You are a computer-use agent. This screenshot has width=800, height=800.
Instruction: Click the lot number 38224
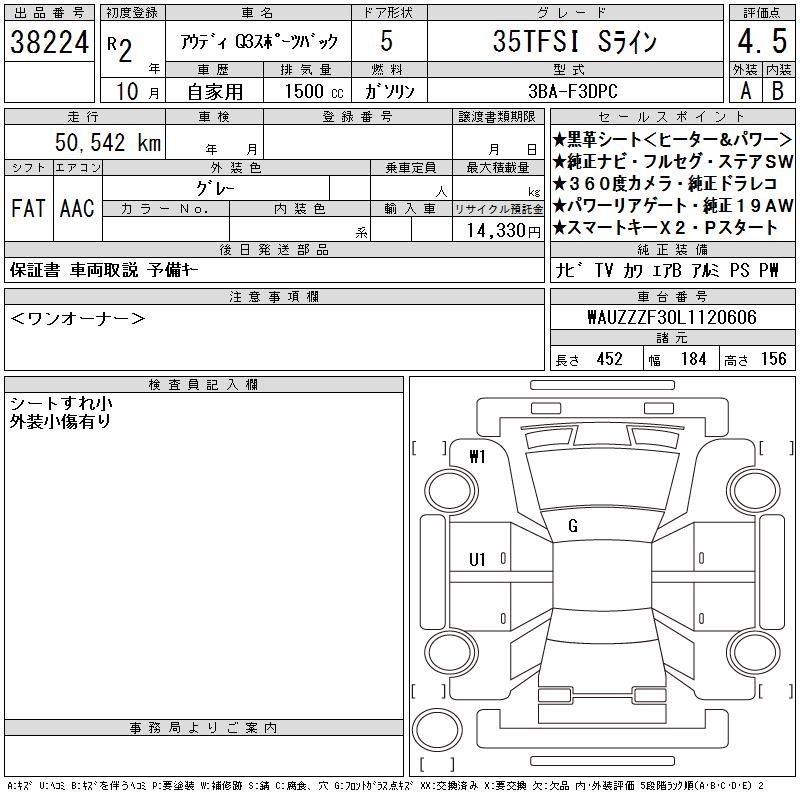click(49, 43)
